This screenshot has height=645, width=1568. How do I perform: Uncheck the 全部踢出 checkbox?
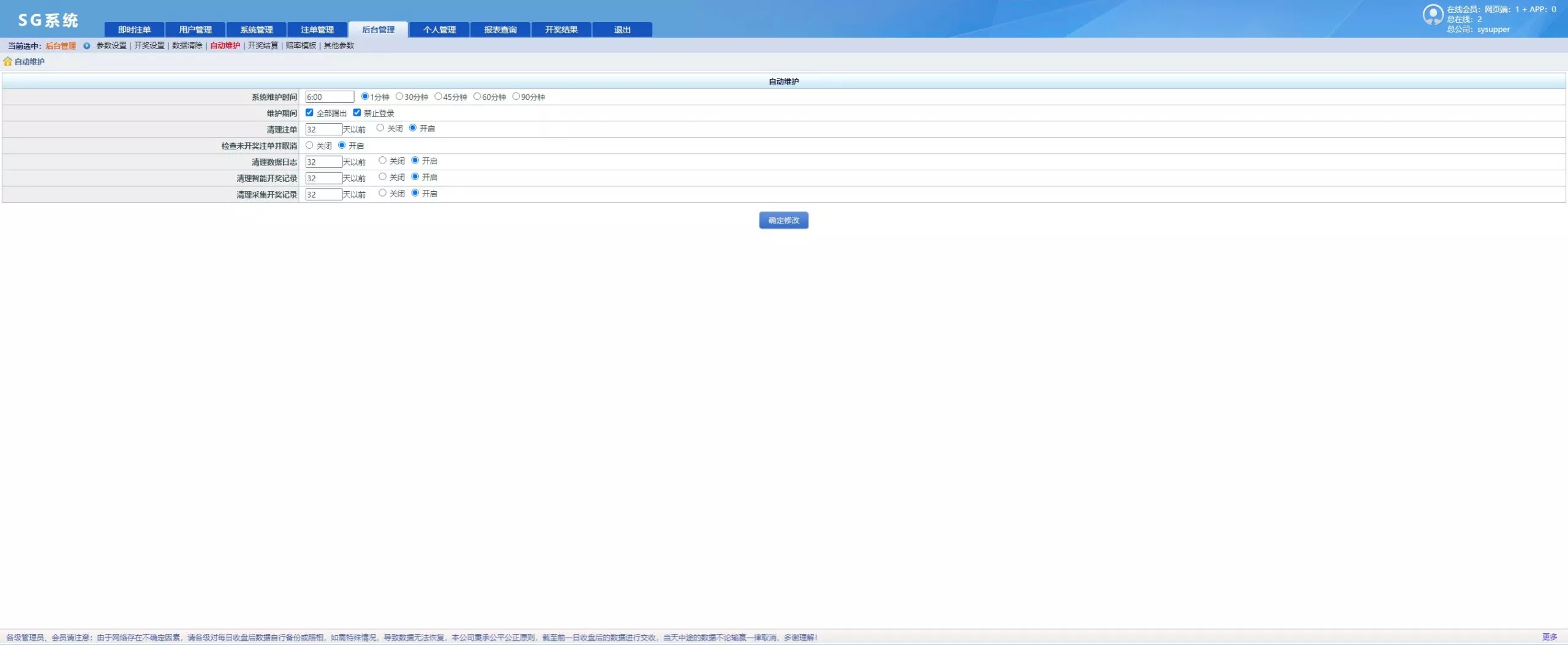[x=309, y=113]
